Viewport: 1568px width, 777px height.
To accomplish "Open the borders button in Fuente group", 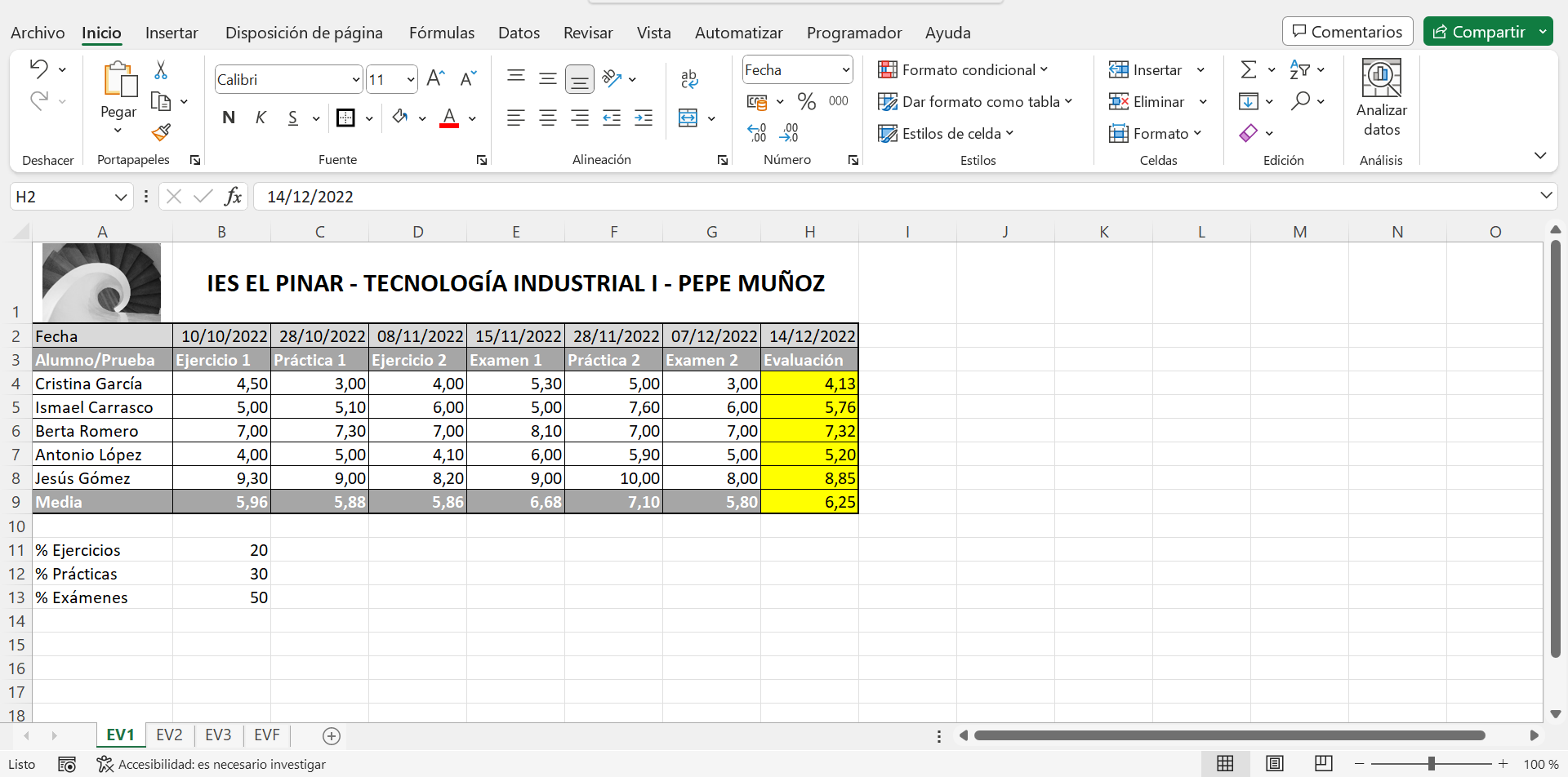I will point(346,118).
